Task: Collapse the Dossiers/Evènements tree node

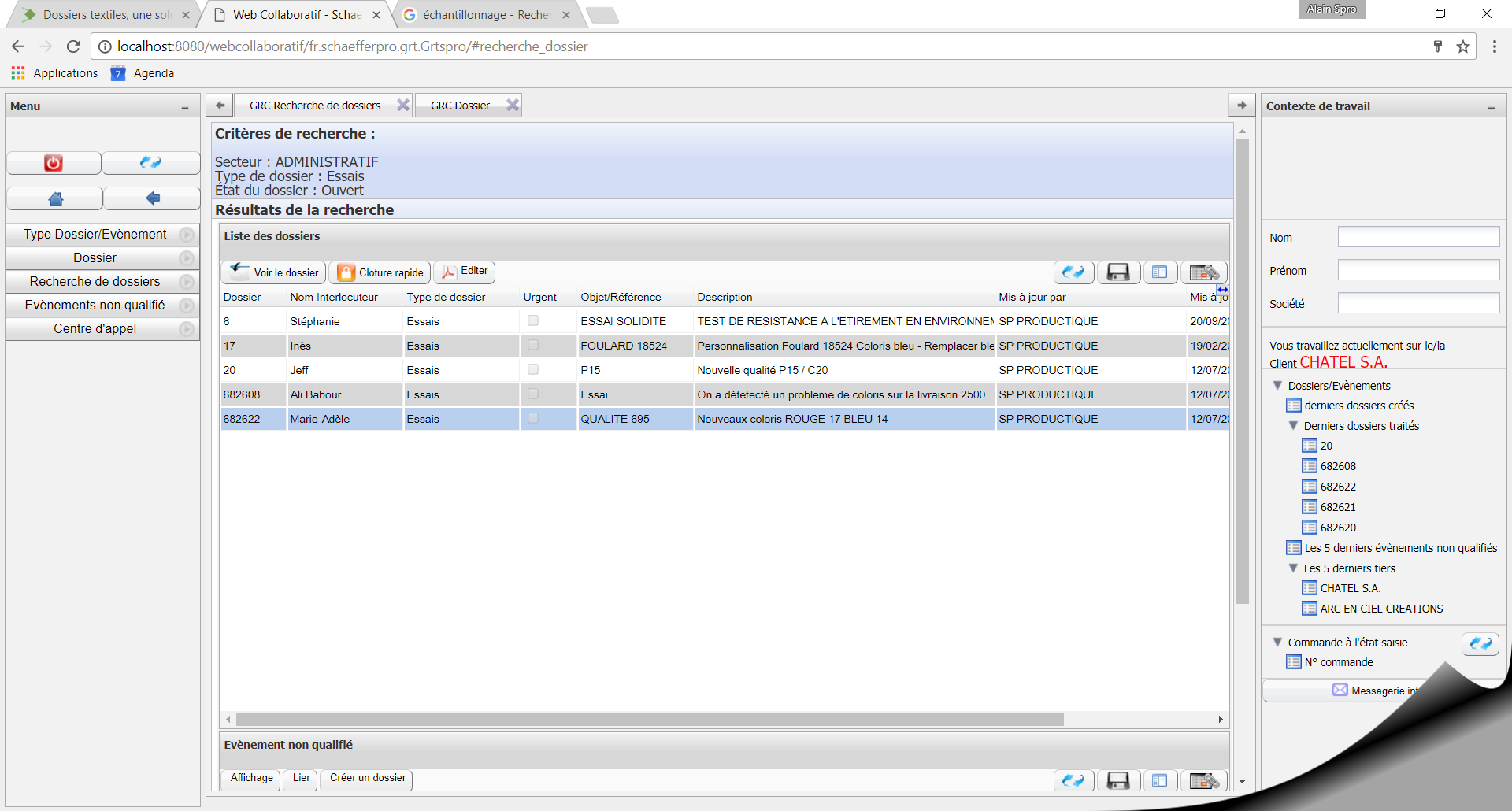Action: [x=1277, y=385]
